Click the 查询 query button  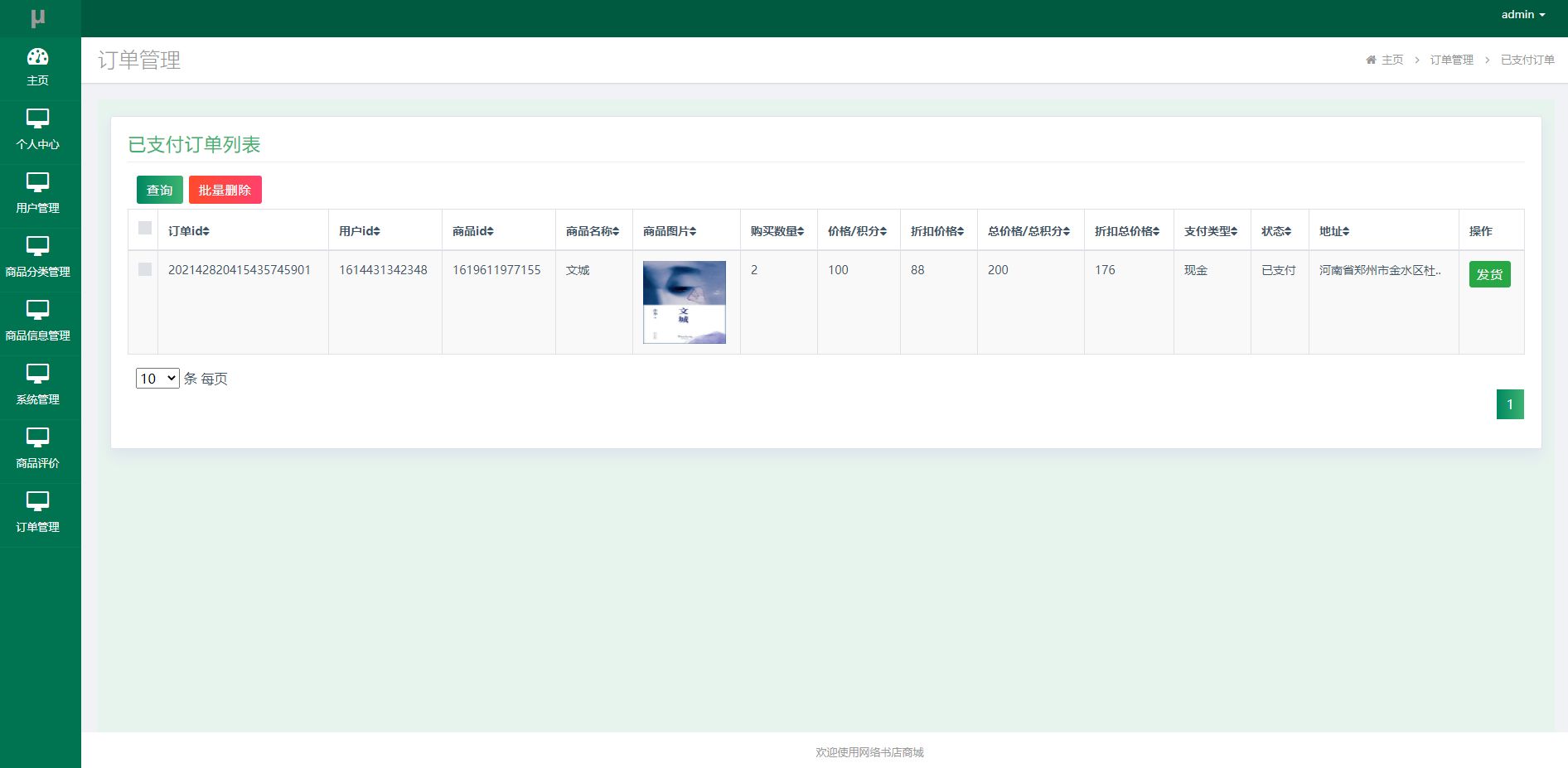pos(160,190)
